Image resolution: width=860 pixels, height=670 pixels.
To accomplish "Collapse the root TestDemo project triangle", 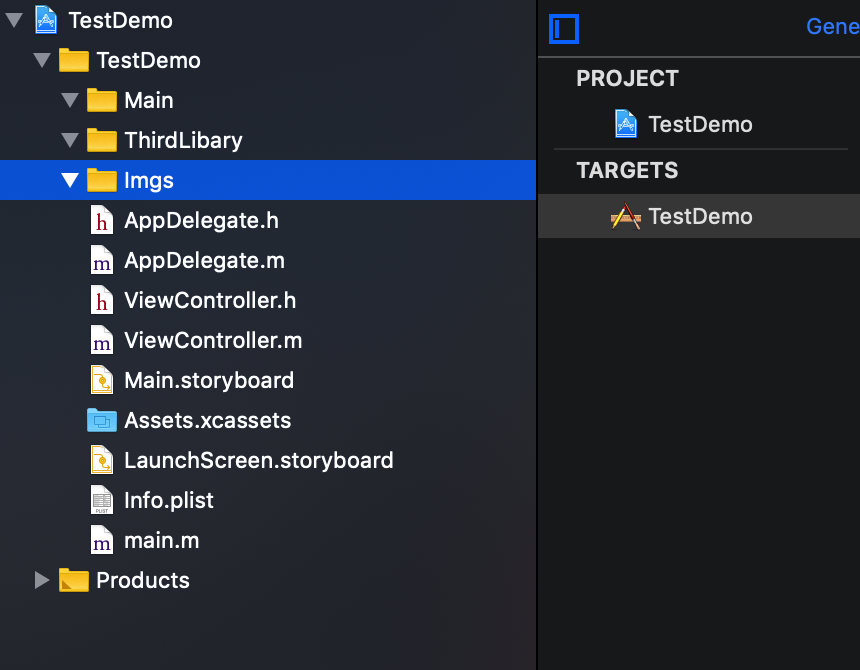I will [x=14, y=20].
